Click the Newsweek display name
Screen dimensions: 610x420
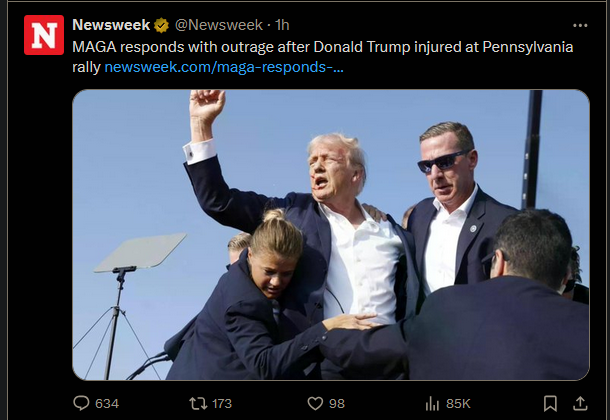111,25
